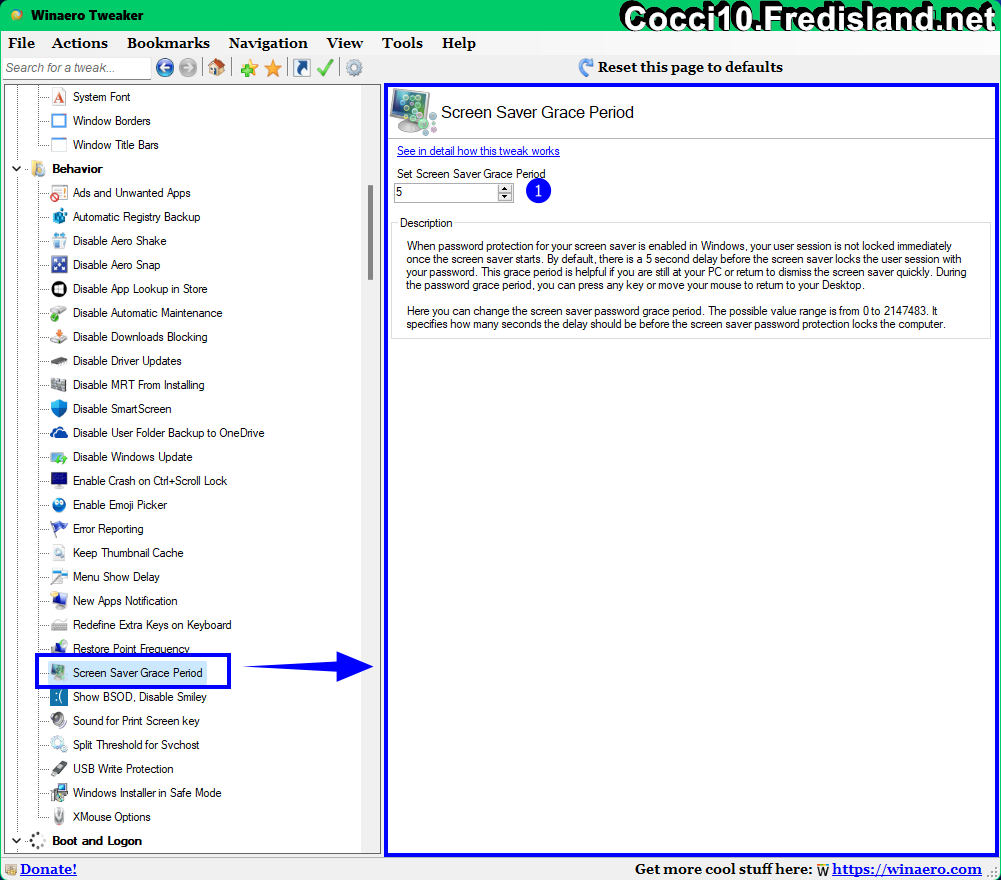Click the Ads and Unwanted Apps icon

point(59,193)
